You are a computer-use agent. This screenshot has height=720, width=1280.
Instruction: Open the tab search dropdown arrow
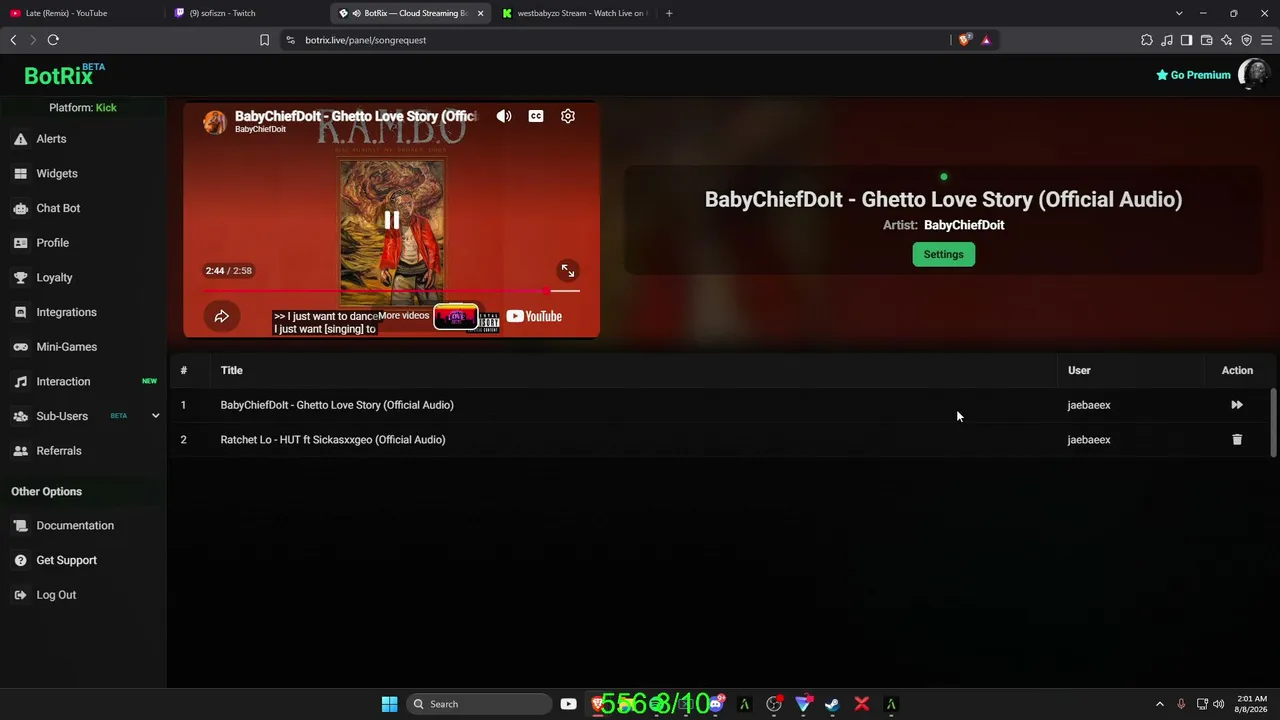[x=1179, y=13]
